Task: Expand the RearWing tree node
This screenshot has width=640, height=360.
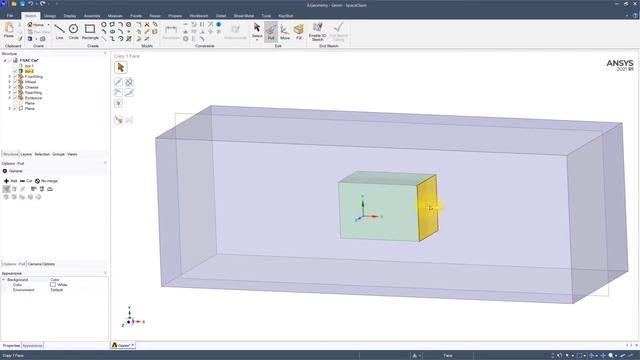Action: (10, 93)
